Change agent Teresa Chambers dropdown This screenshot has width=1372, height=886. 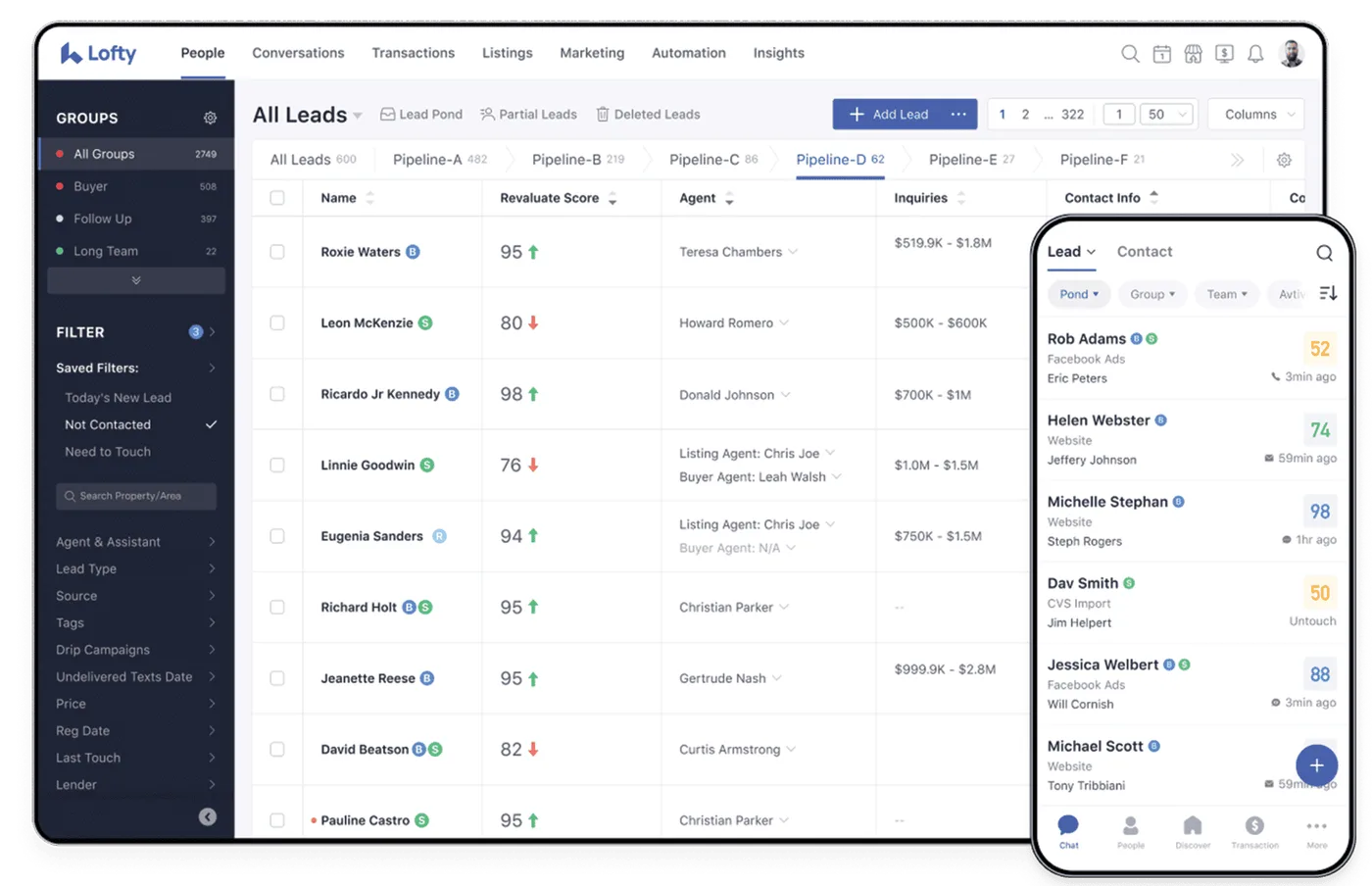coord(793,252)
